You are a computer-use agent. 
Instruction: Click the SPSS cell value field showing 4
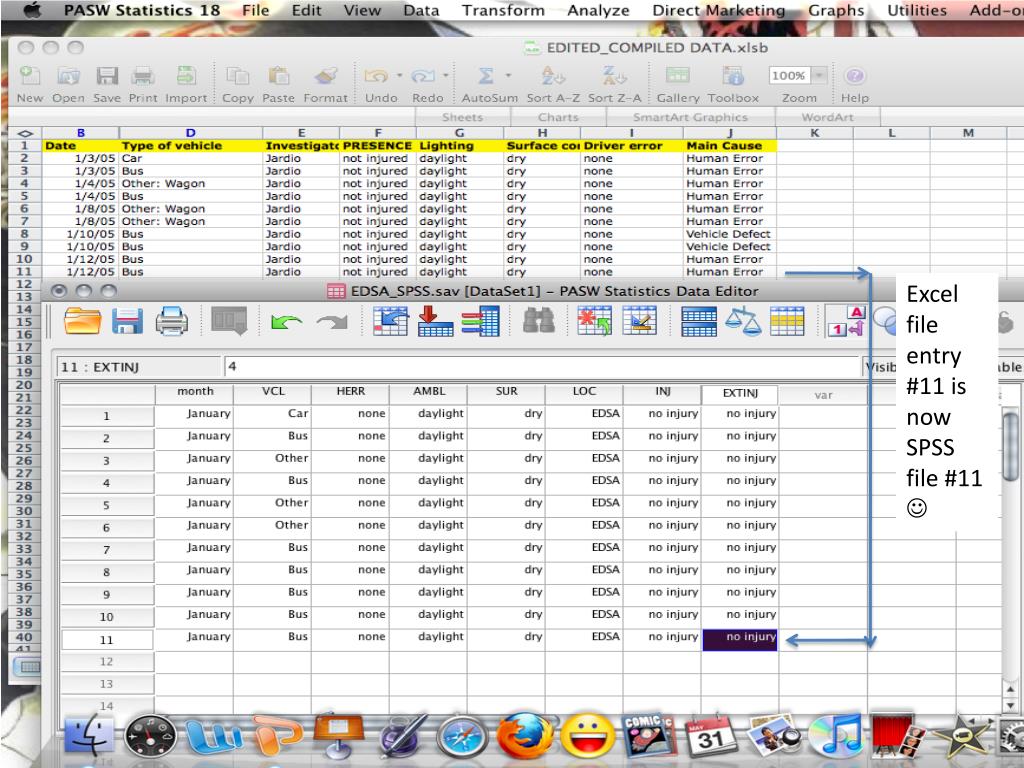point(541,367)
